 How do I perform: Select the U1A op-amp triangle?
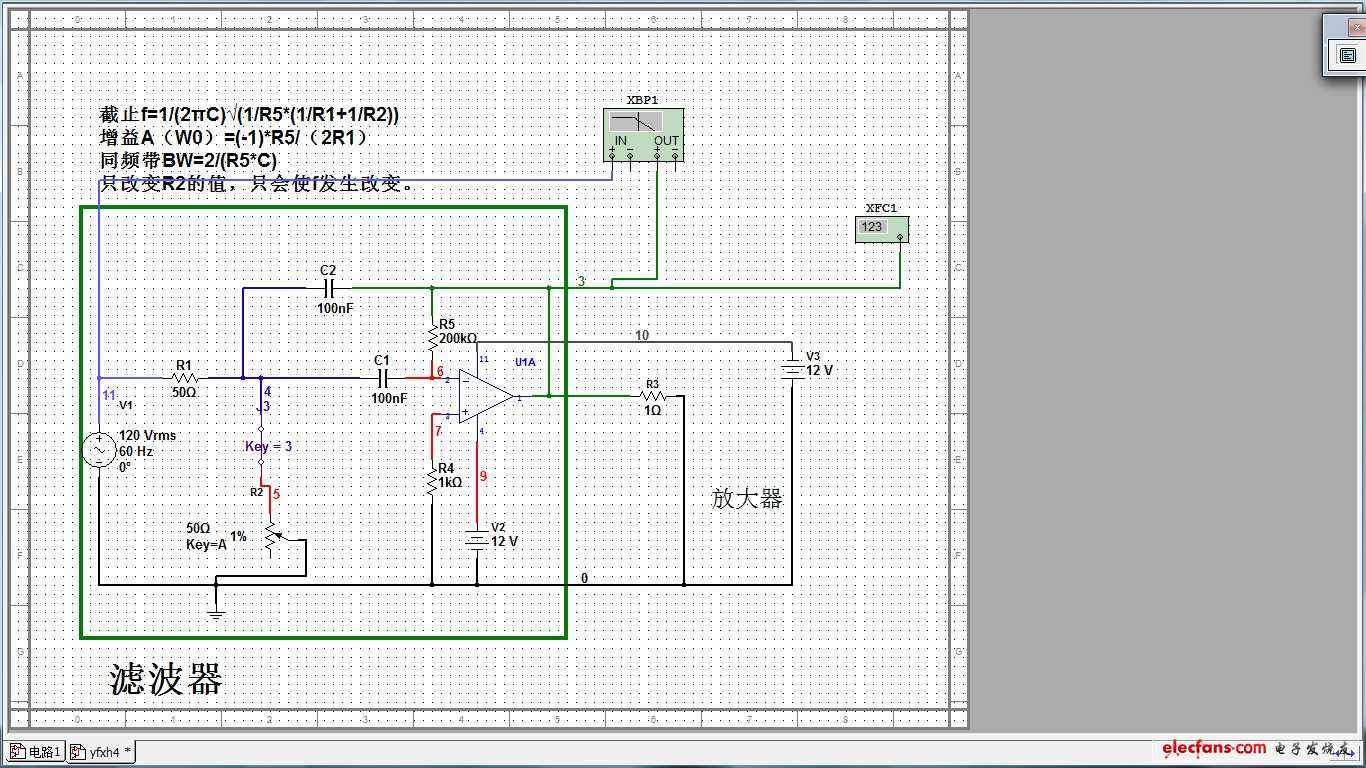(x=485, y=396)
